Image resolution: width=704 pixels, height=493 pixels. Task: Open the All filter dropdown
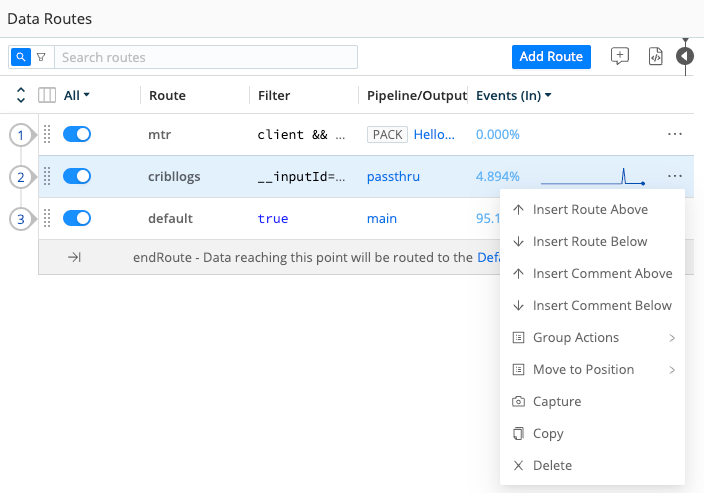[x=77, y=96]
